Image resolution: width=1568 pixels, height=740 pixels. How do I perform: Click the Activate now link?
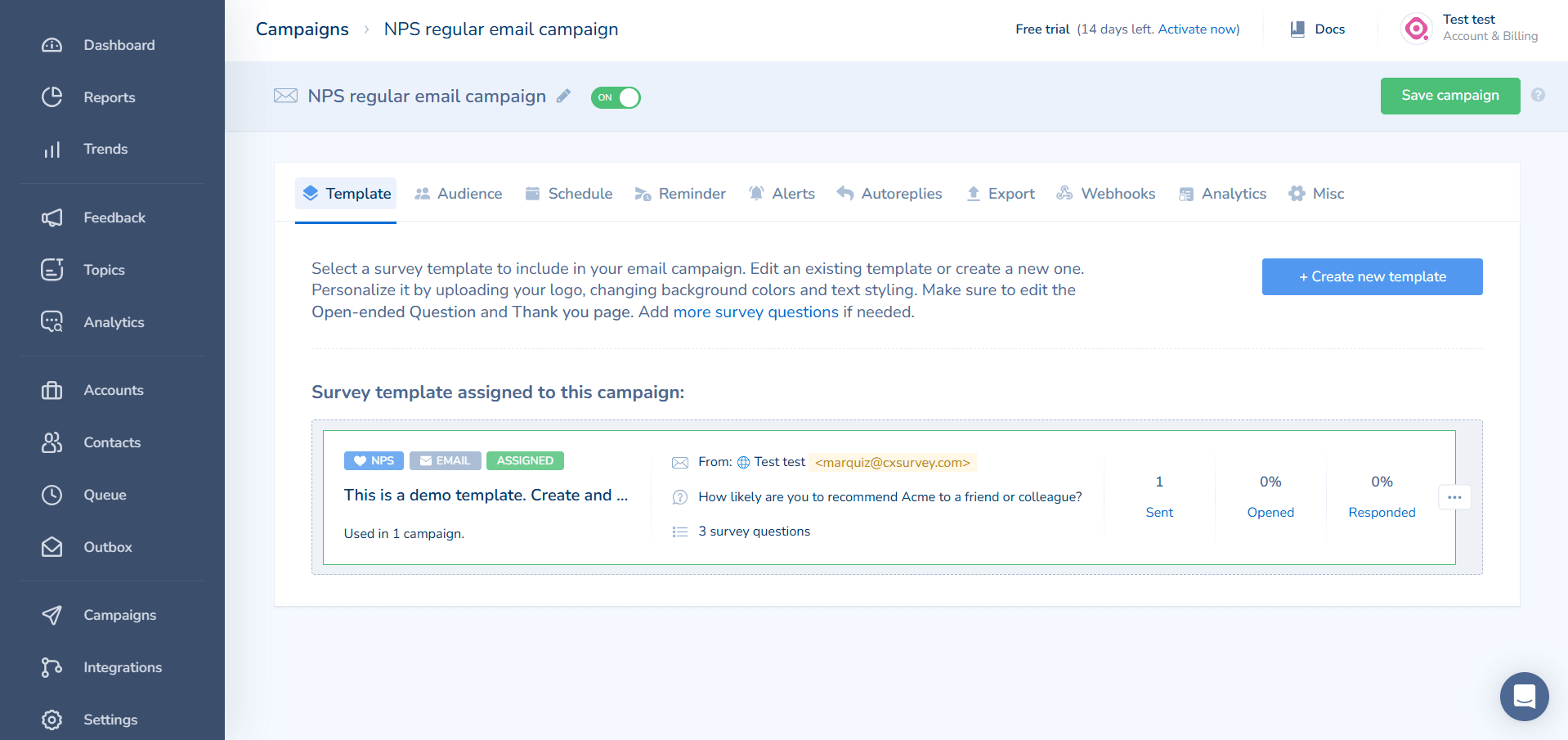(1197, 29)
